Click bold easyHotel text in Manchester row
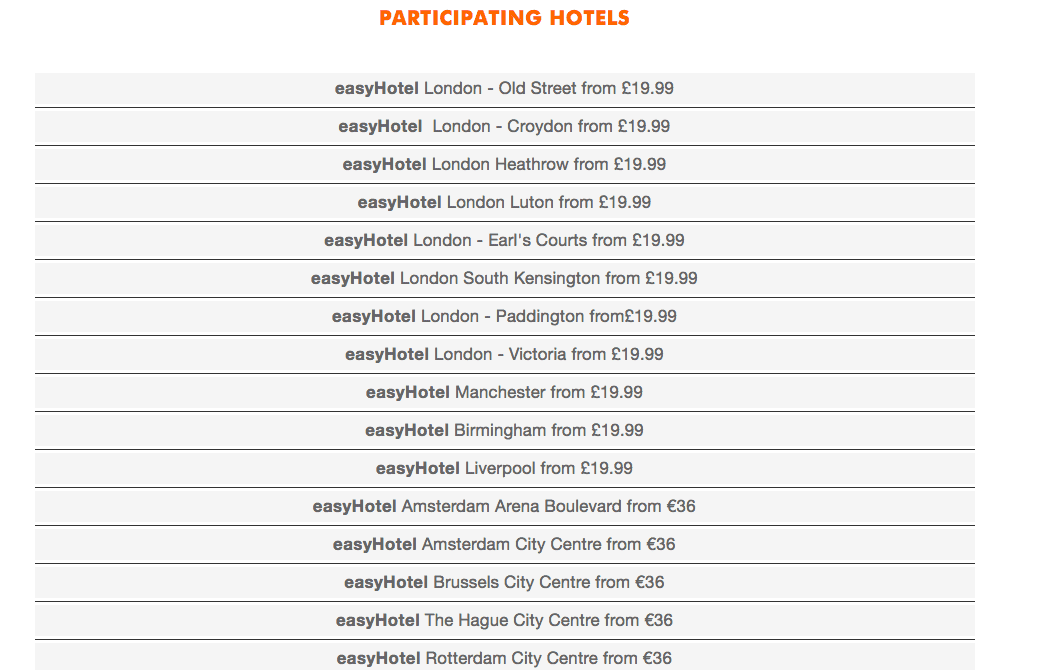Screen dimensions: 1050x670 408,393
